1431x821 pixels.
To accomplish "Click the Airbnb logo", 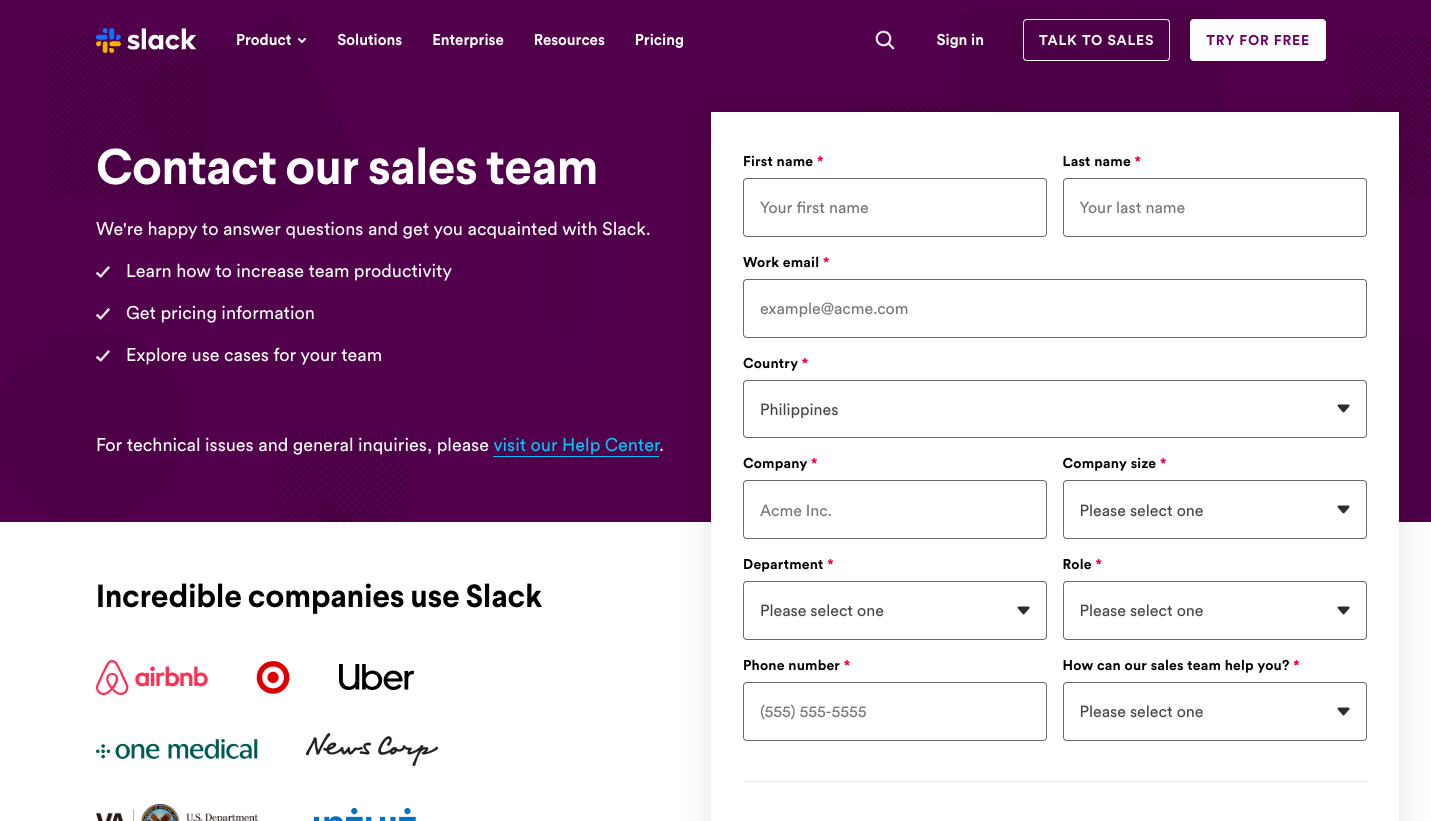I will coord(152,678).
